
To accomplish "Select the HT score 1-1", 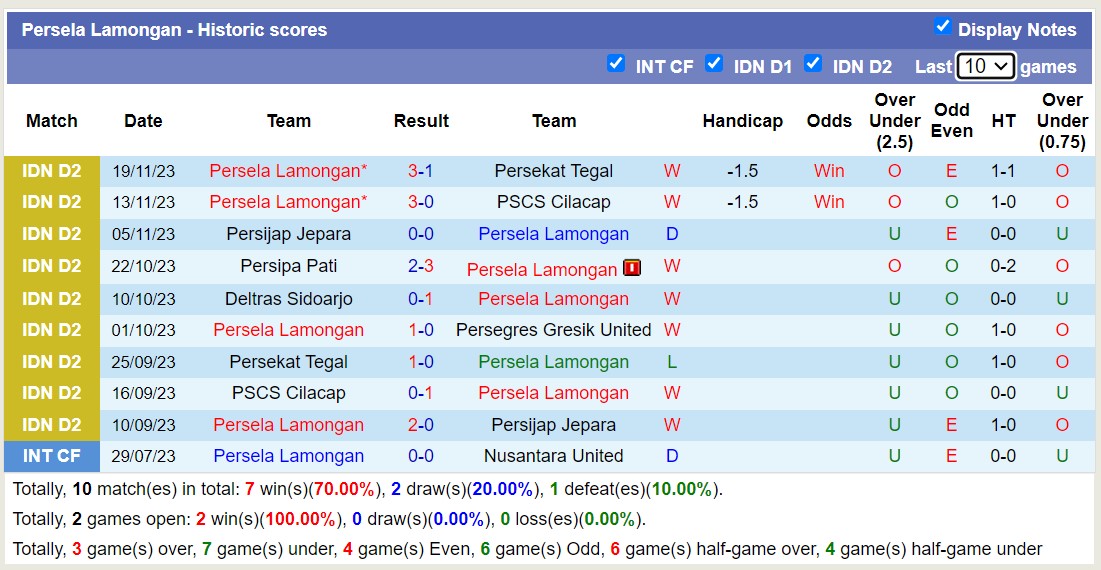I will pyautogui.click(x=1003, y=171).
